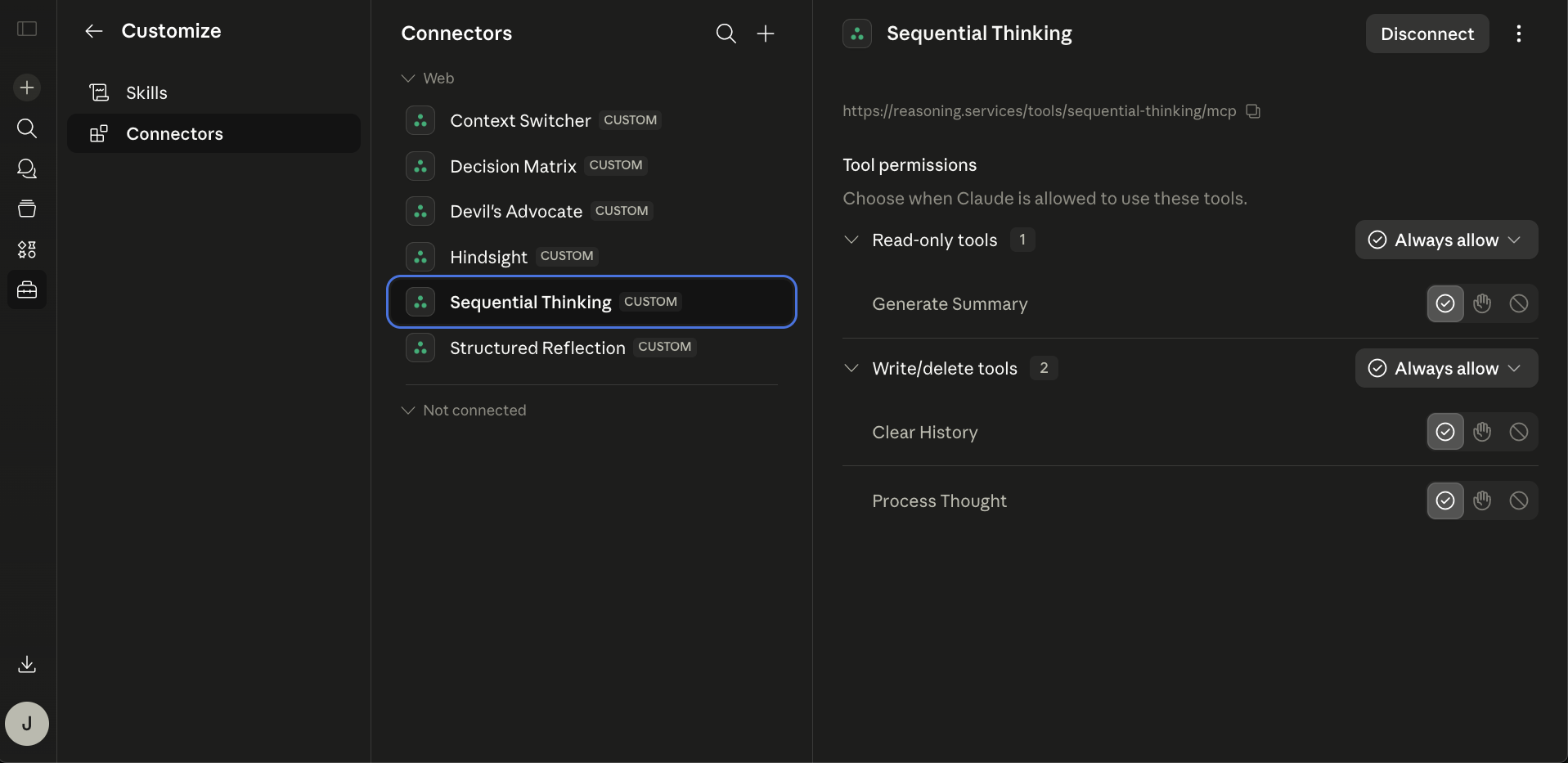Screen dimensions: 1568x763
Task: Set Generate Summary to needs approval
Action: 1482,303
